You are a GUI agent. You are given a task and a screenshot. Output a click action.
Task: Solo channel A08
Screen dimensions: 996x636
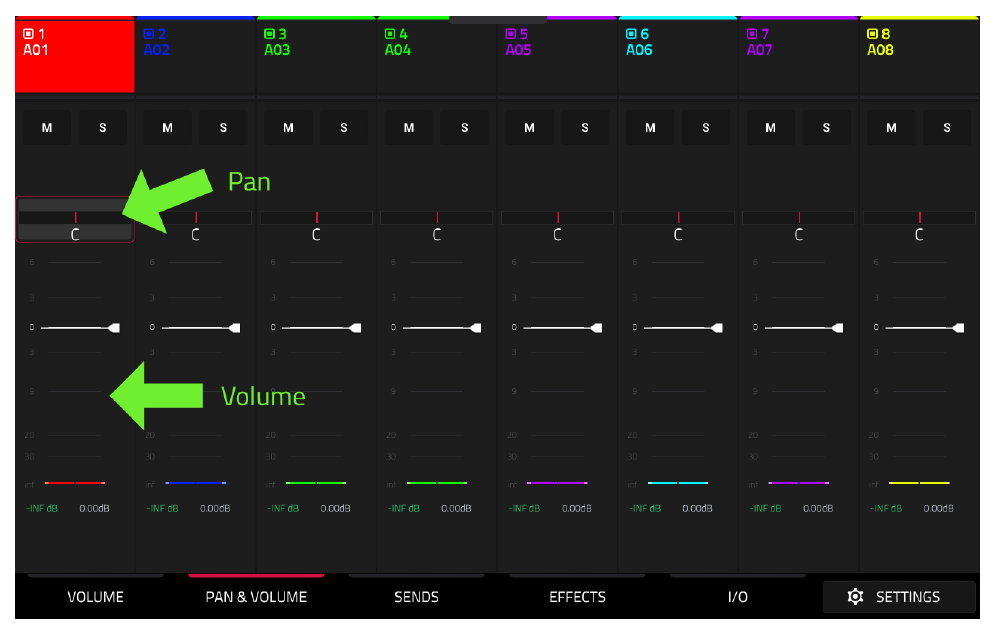click(x=947, y=128)
